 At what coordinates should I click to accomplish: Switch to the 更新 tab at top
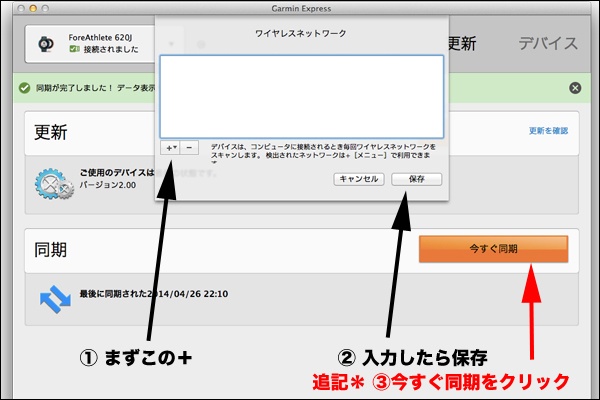point(462,43)
